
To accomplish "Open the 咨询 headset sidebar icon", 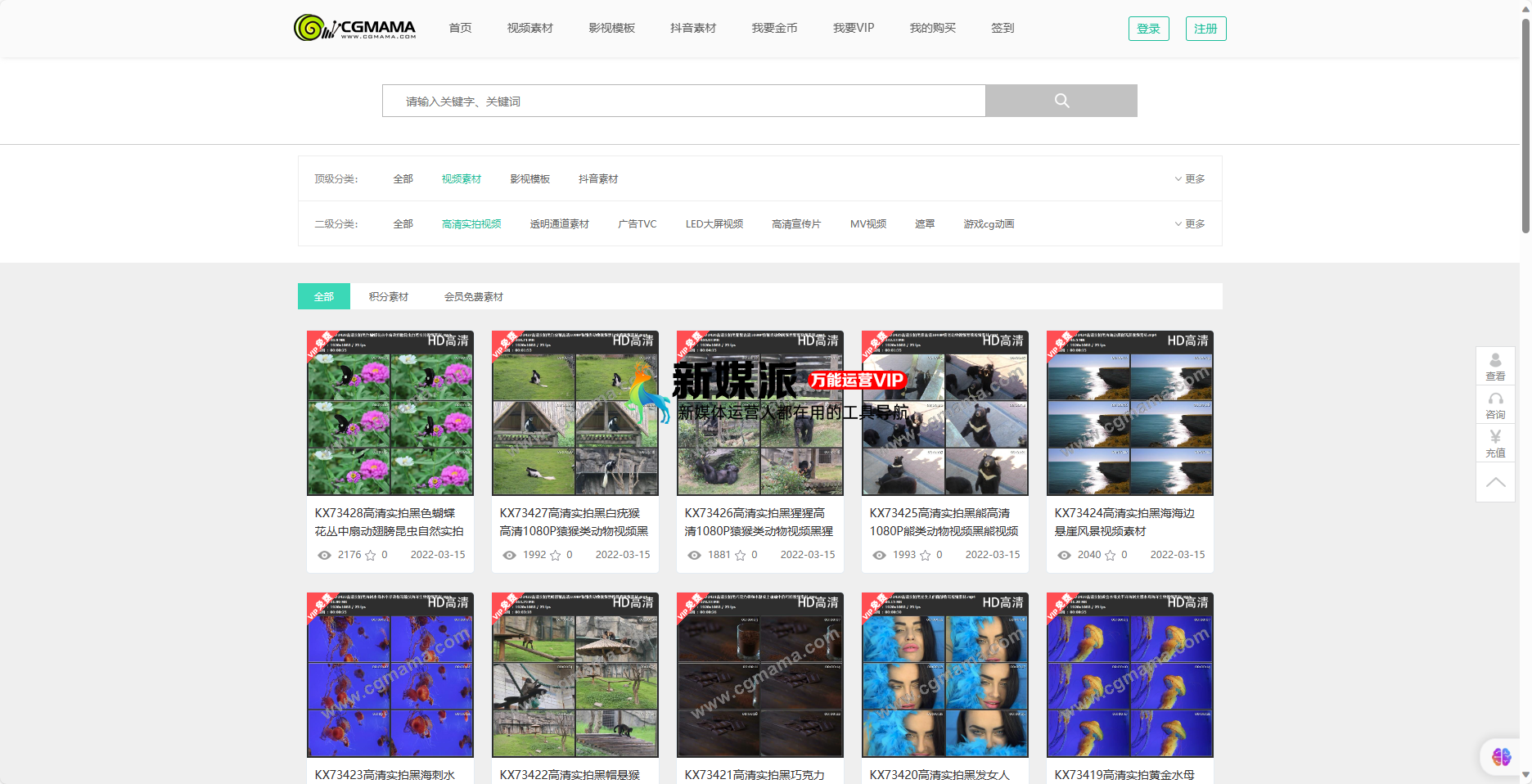I will [1495, 404].
